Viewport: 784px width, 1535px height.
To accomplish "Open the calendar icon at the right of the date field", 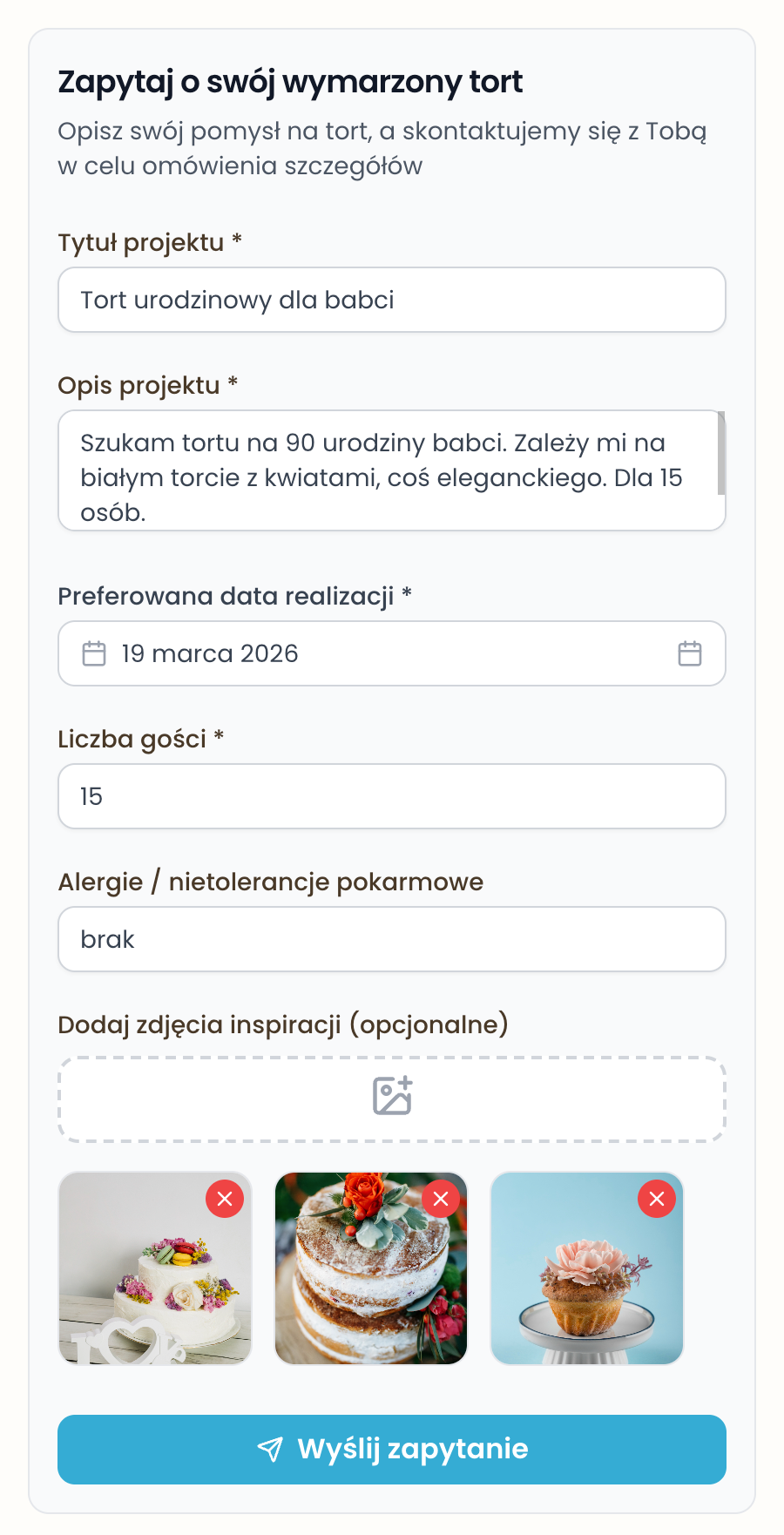I will click(689, 653).
